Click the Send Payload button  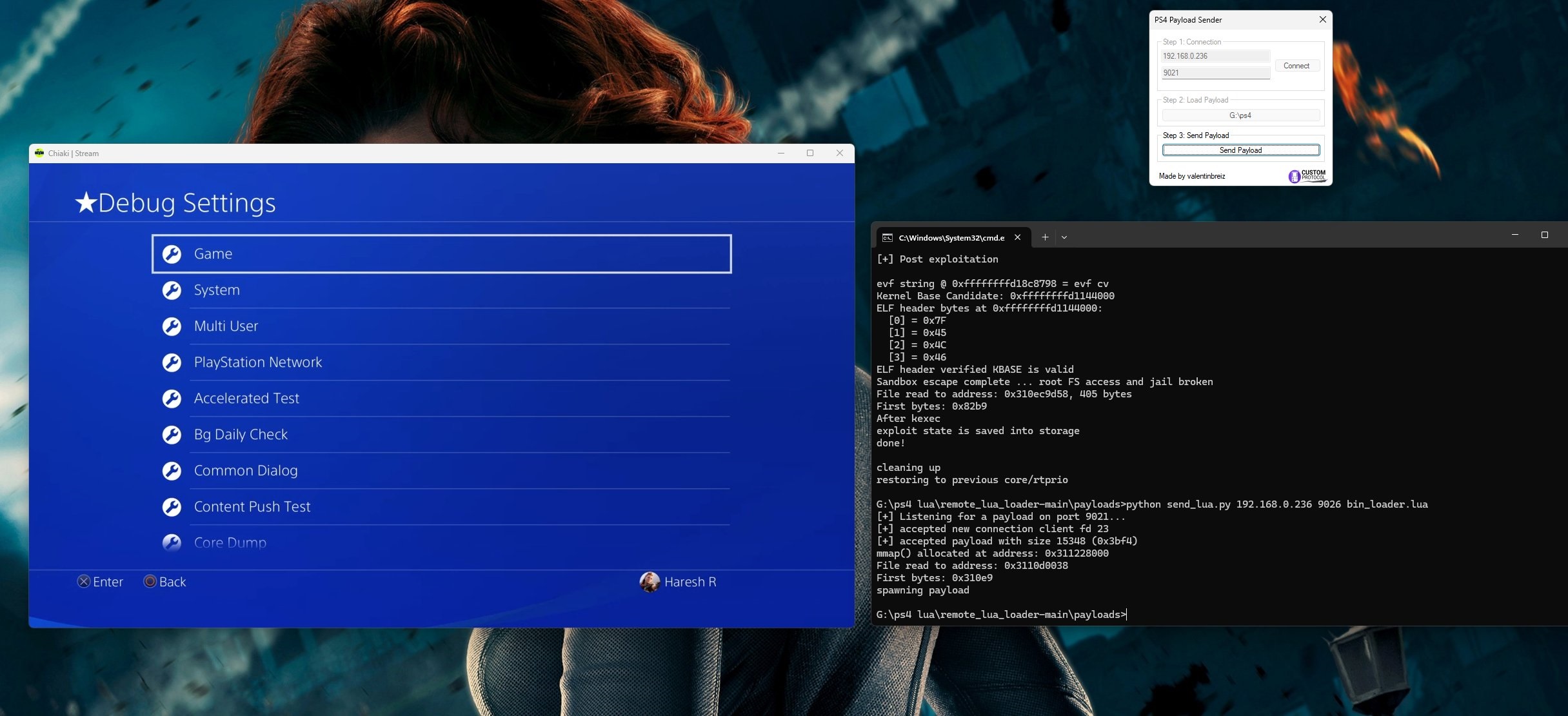click(1240, 150)
